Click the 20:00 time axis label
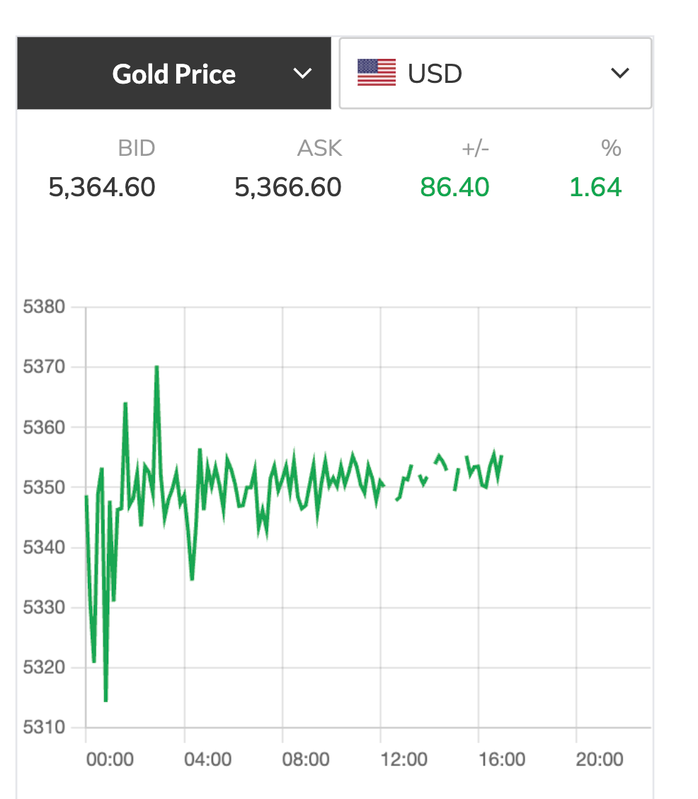Screen dimensions: 698x799 (600, 759)
